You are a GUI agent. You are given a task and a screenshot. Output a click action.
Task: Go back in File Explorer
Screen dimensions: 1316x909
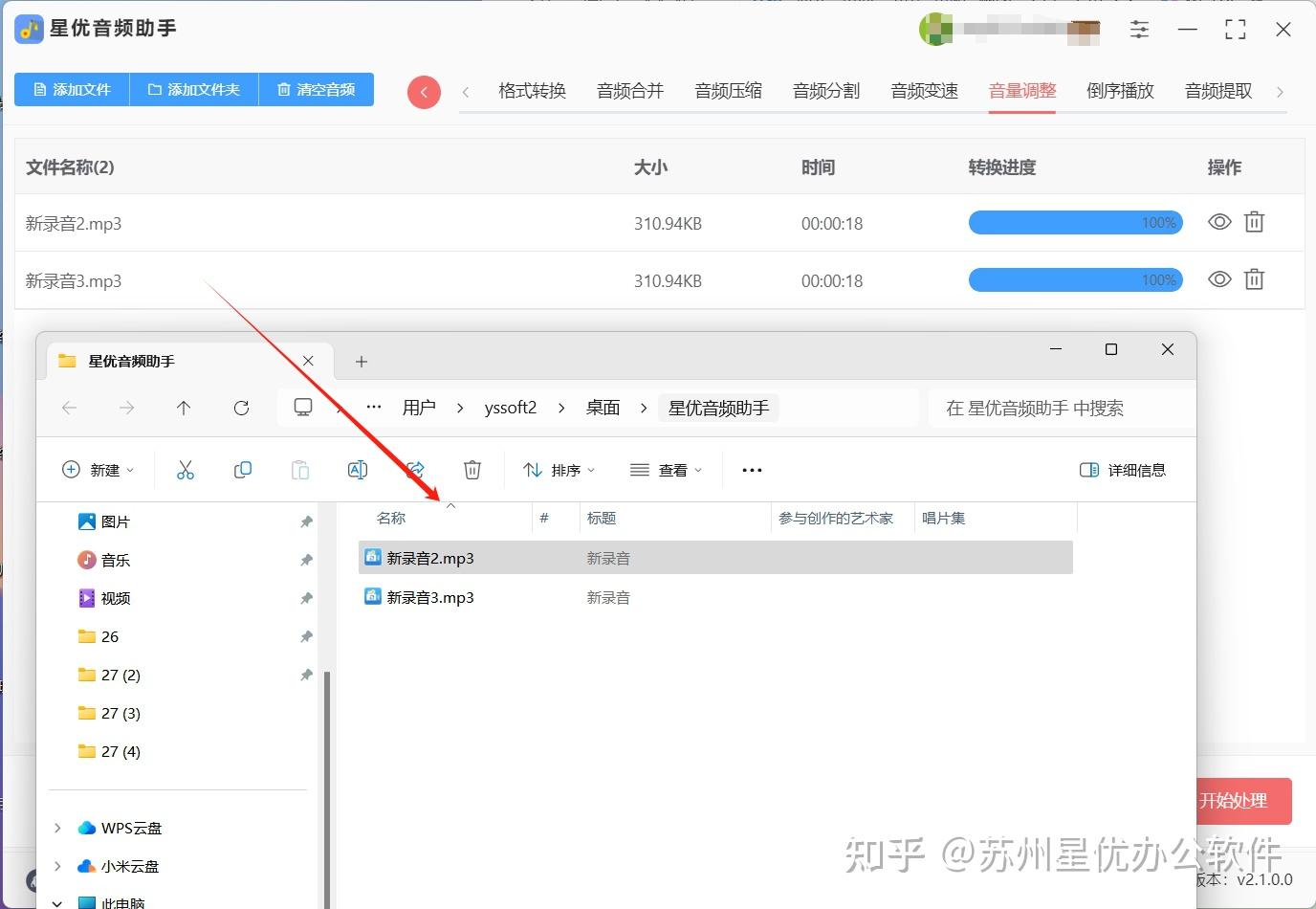coord(69,408)
